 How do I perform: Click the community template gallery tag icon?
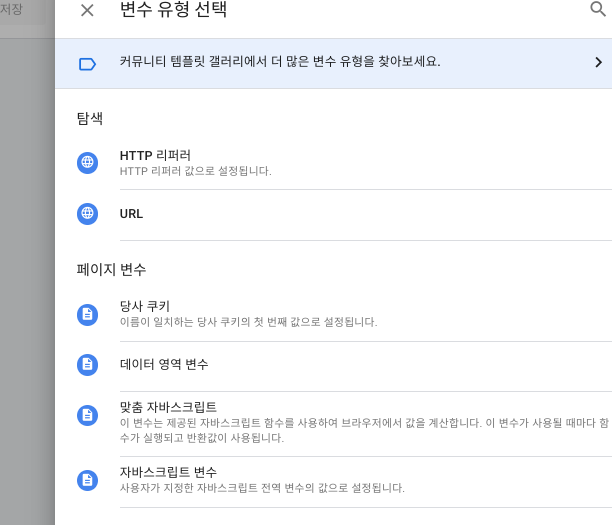87,64
